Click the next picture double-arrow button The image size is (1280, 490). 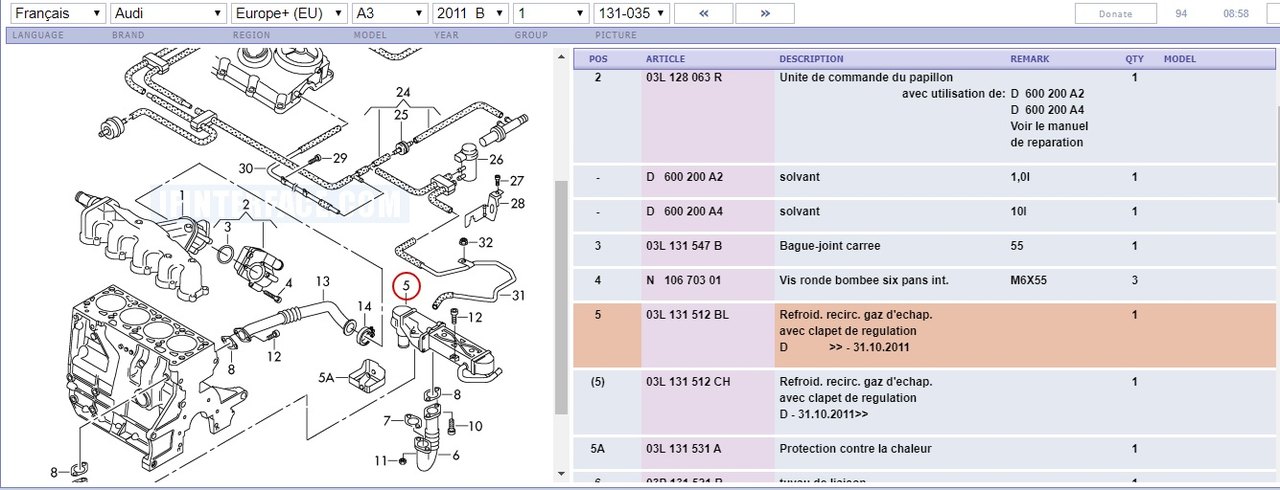pos(765,13)
